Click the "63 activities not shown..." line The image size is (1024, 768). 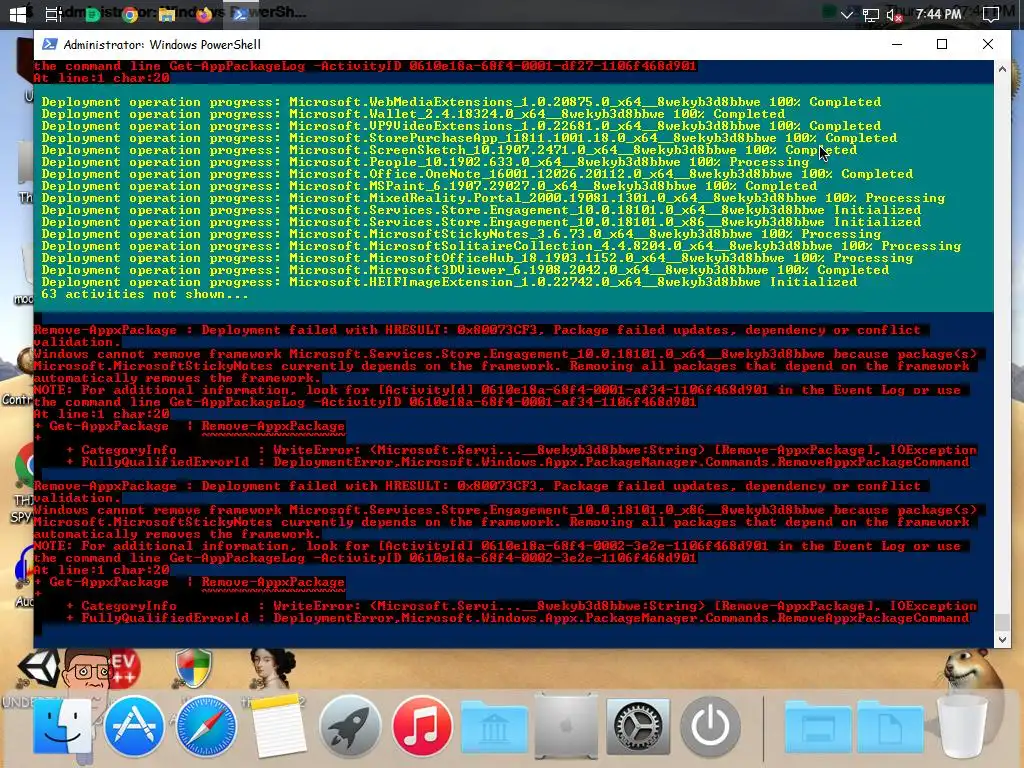coord(144,294)
